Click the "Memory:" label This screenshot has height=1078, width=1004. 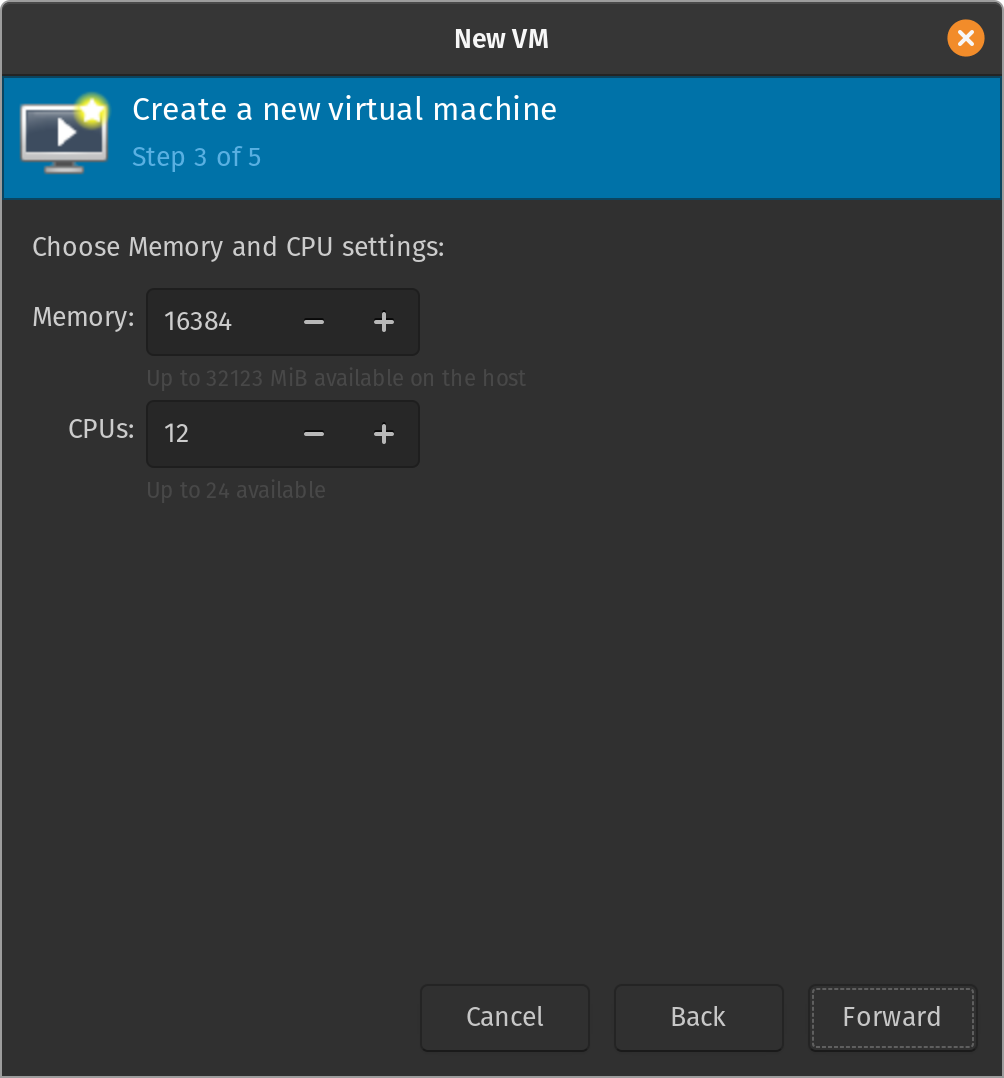tap(83, 318)
